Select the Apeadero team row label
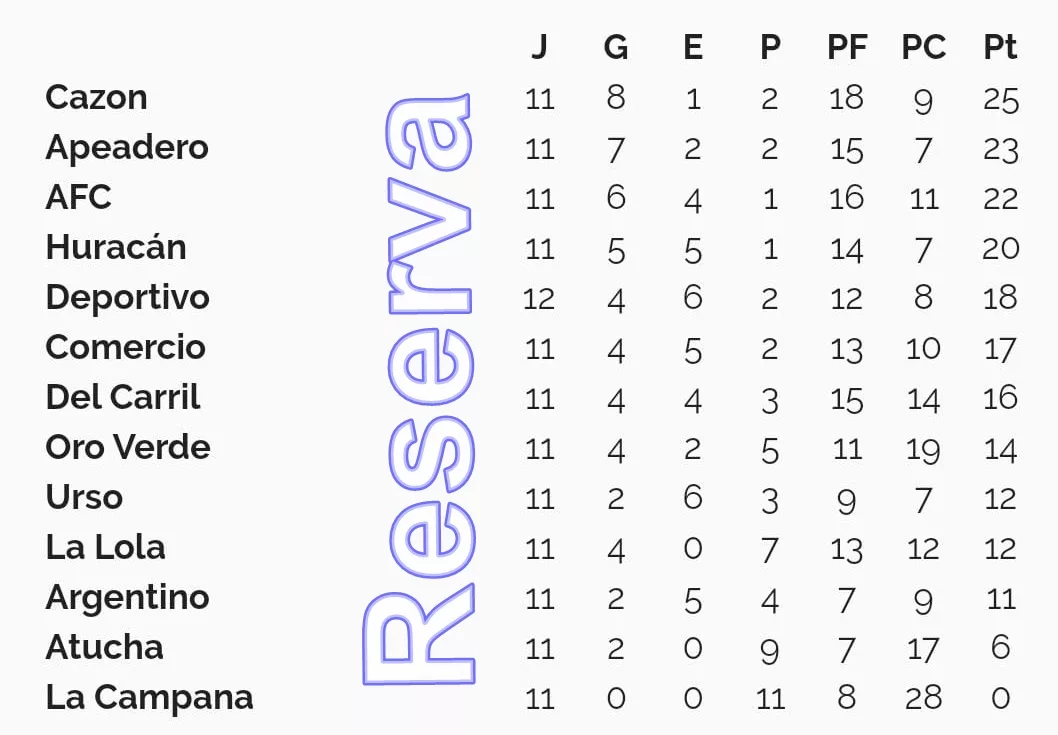This screenshot has width=1058, height=735. pyautogui.click(x=127, y=148)
